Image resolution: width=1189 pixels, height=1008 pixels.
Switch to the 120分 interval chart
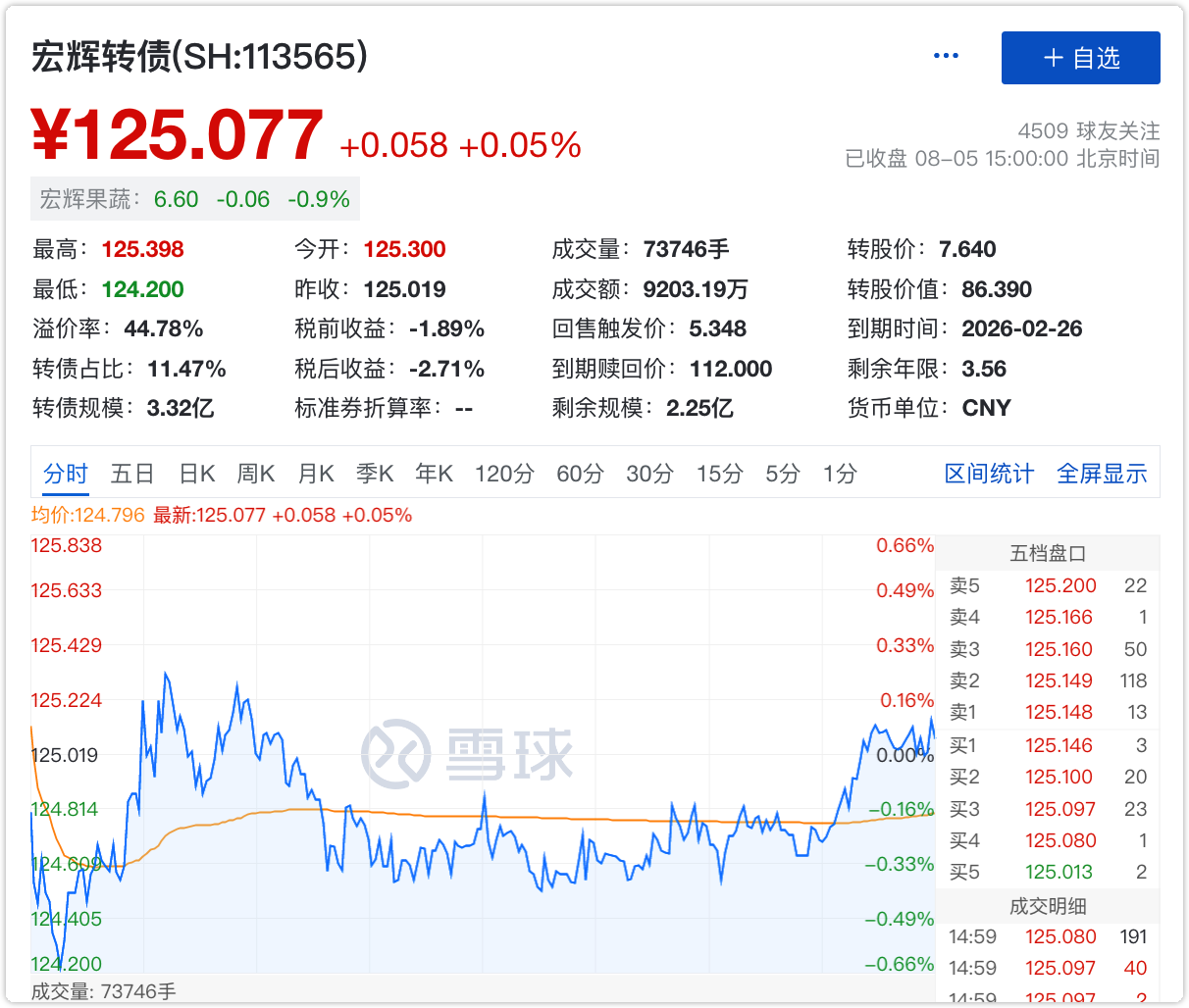pyautogui.click(x=504, y=474)
